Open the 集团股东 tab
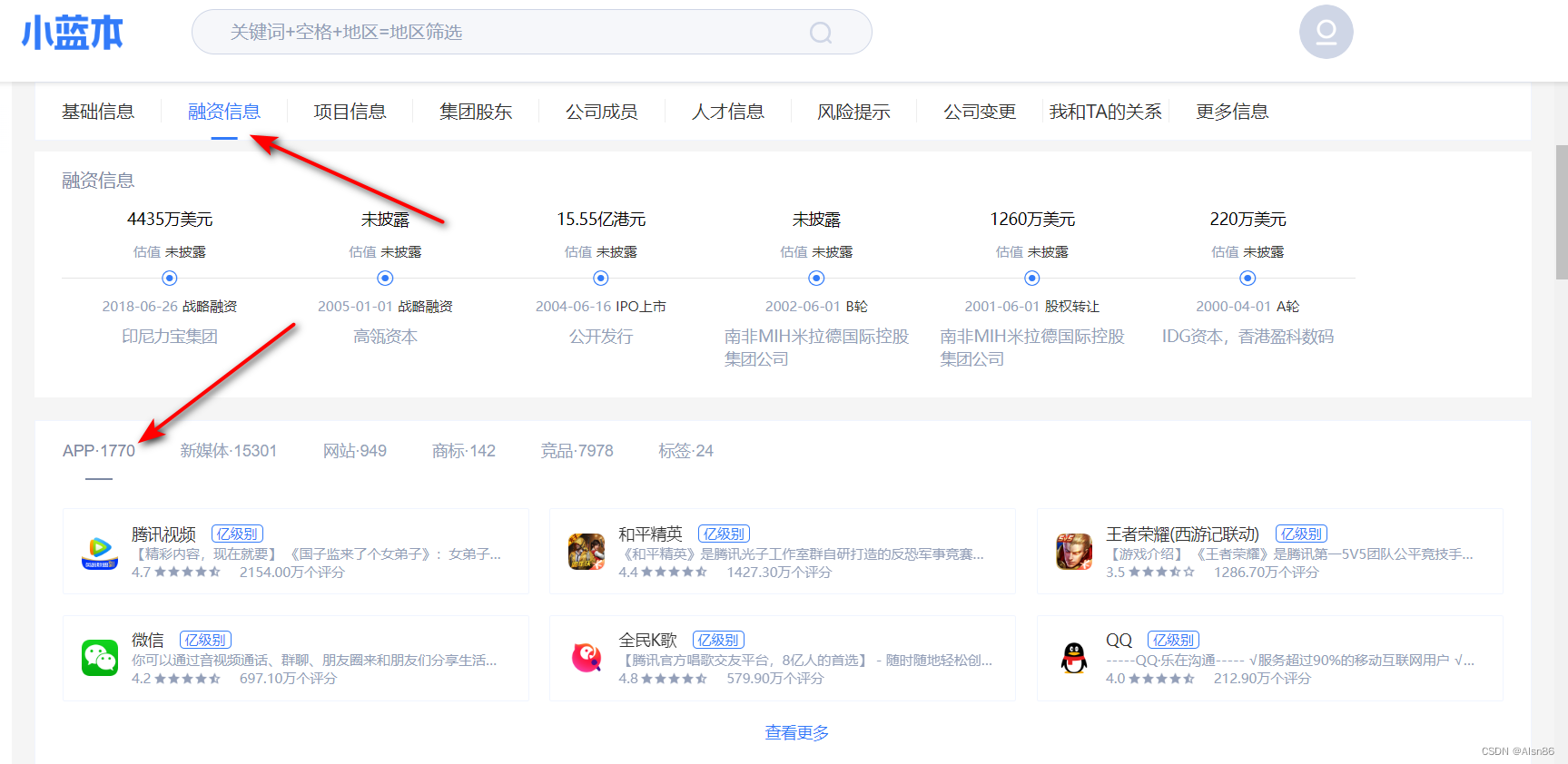 (476, 112)
